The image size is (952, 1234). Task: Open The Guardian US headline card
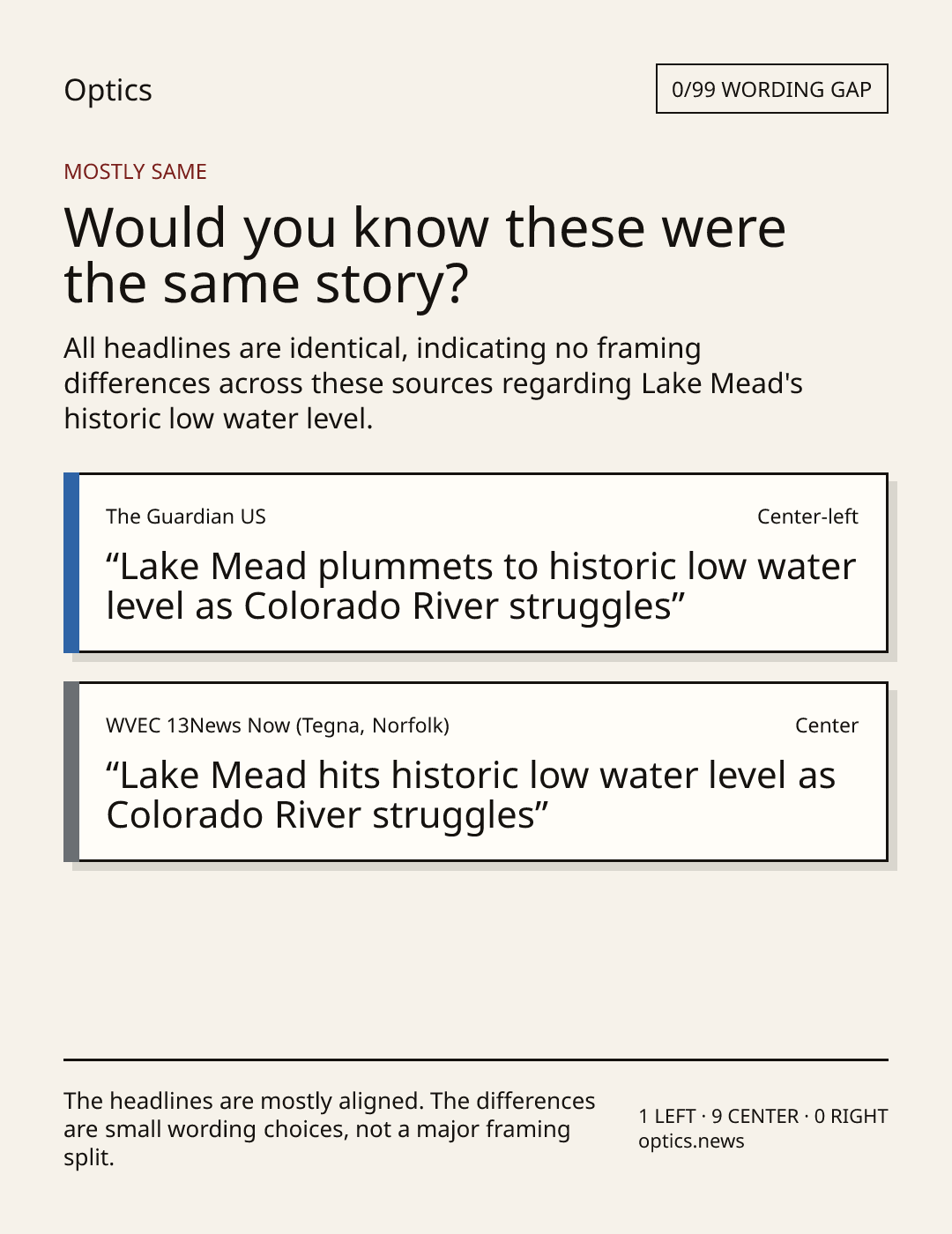(x=475, y=563)
